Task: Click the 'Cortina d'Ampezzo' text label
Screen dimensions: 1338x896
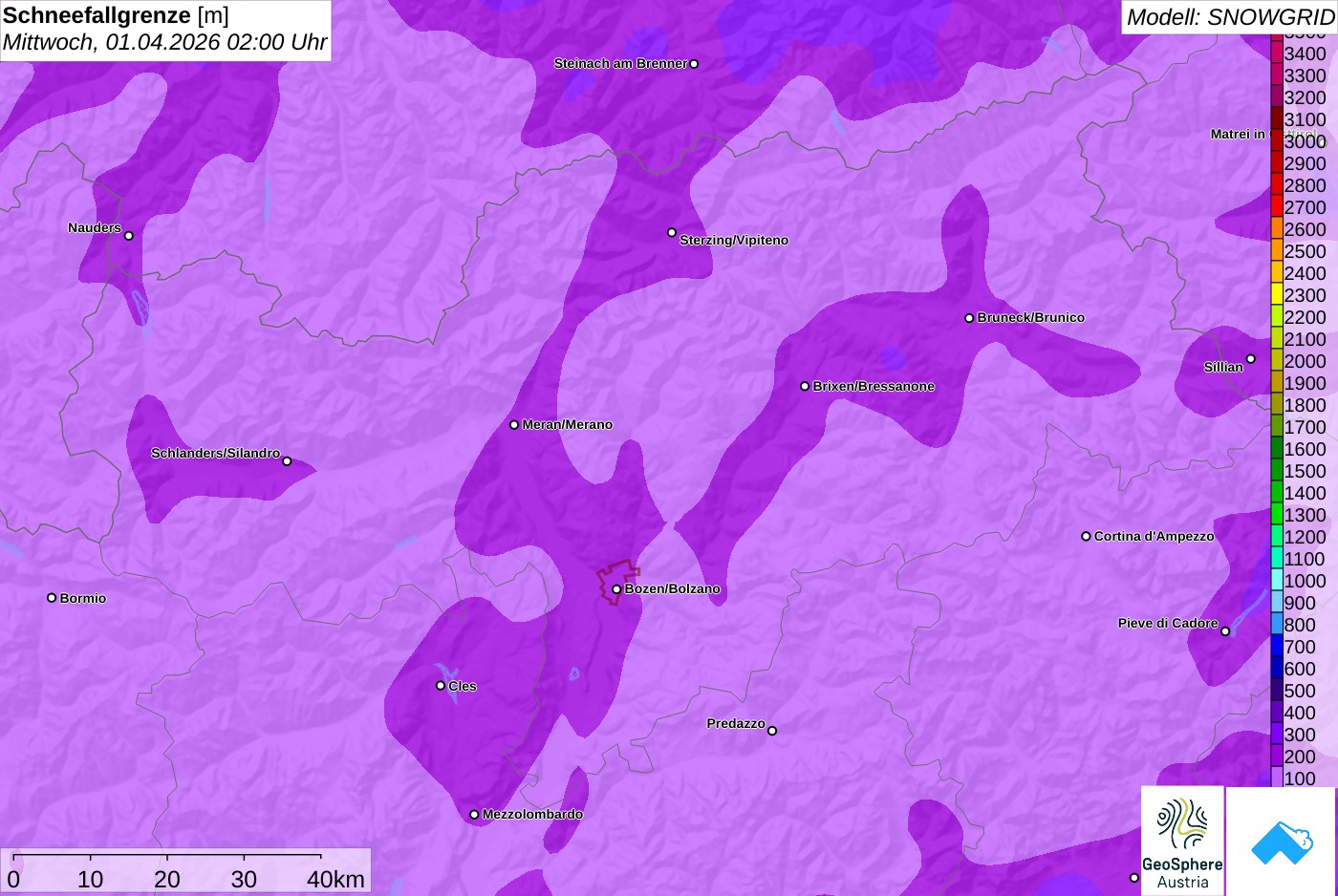Action: (1155, 537)
